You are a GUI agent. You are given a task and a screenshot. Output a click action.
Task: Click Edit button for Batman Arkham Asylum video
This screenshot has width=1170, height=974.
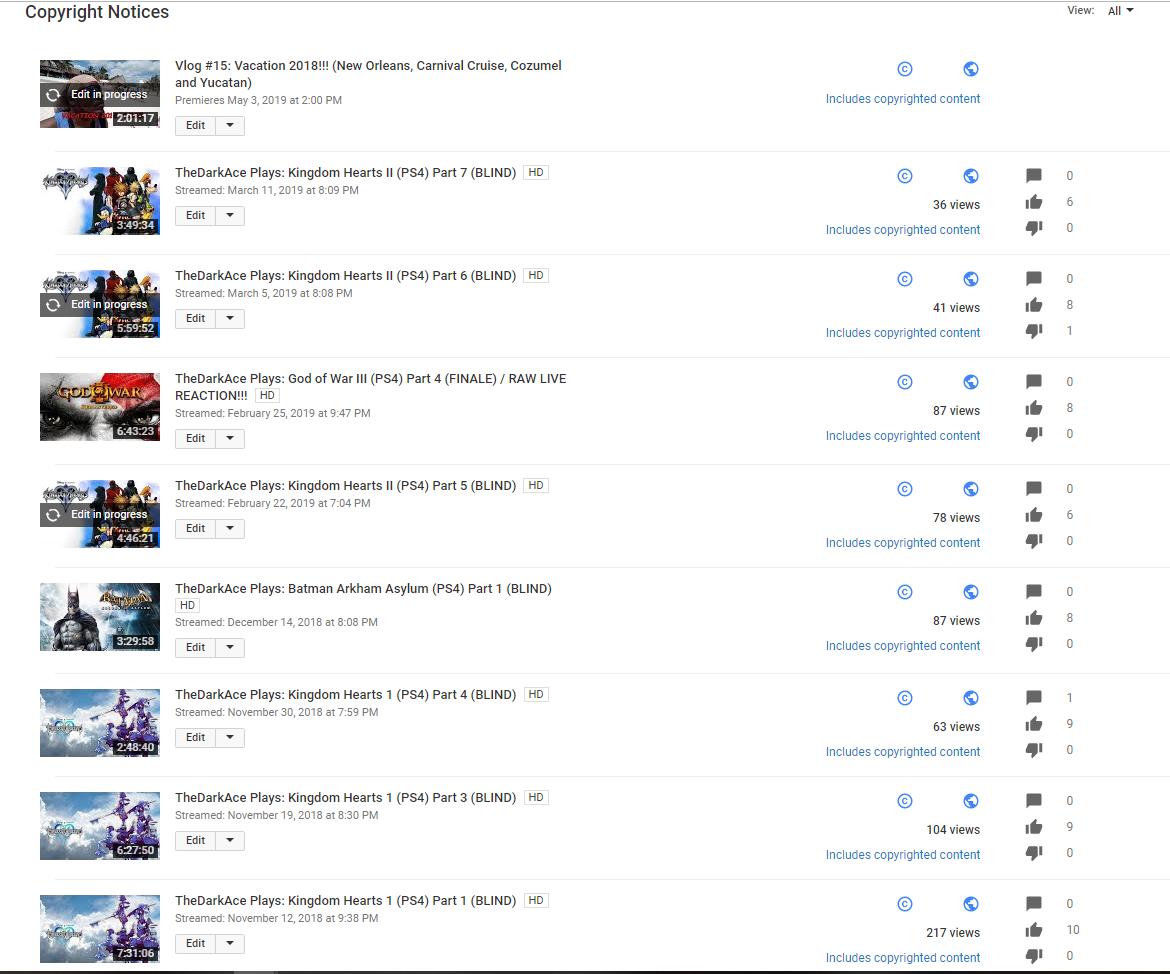click(x=195, y=648)
